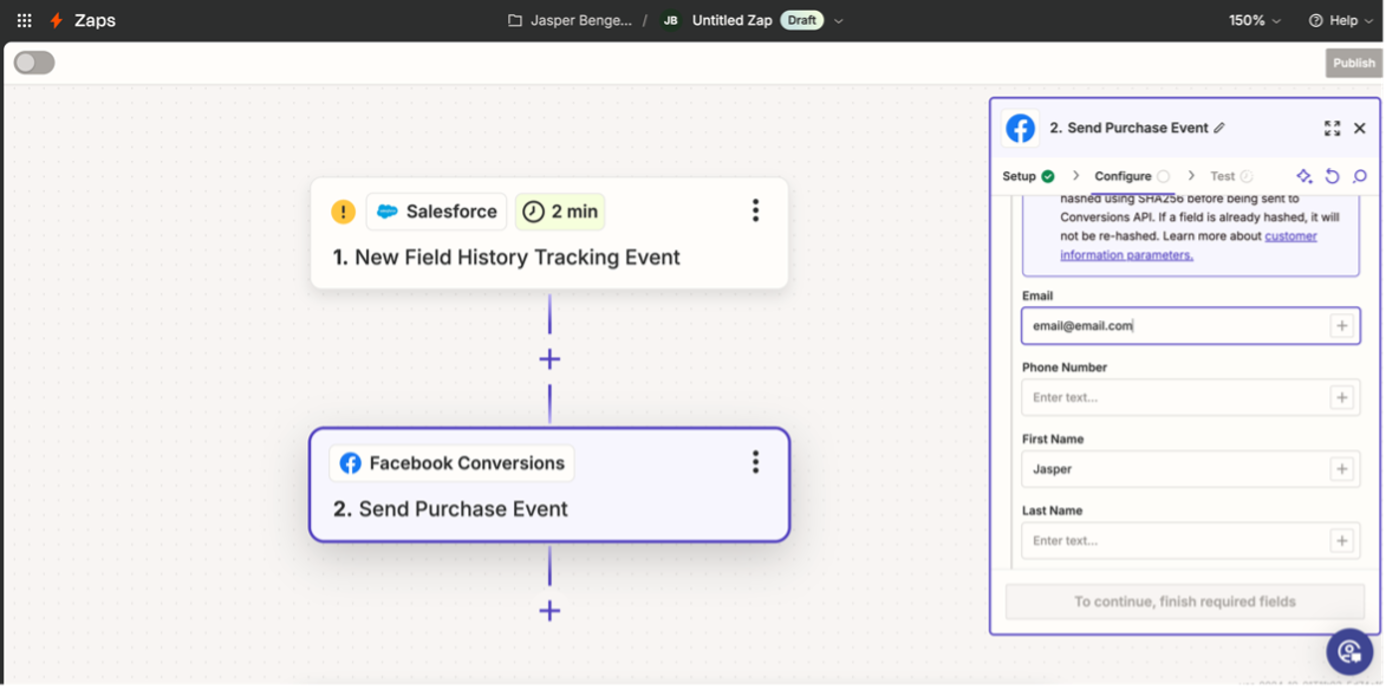Open the Help menu
The width and height of the screenshot is (1390, 693).
pyautogui.click(x=1341, y=20)
